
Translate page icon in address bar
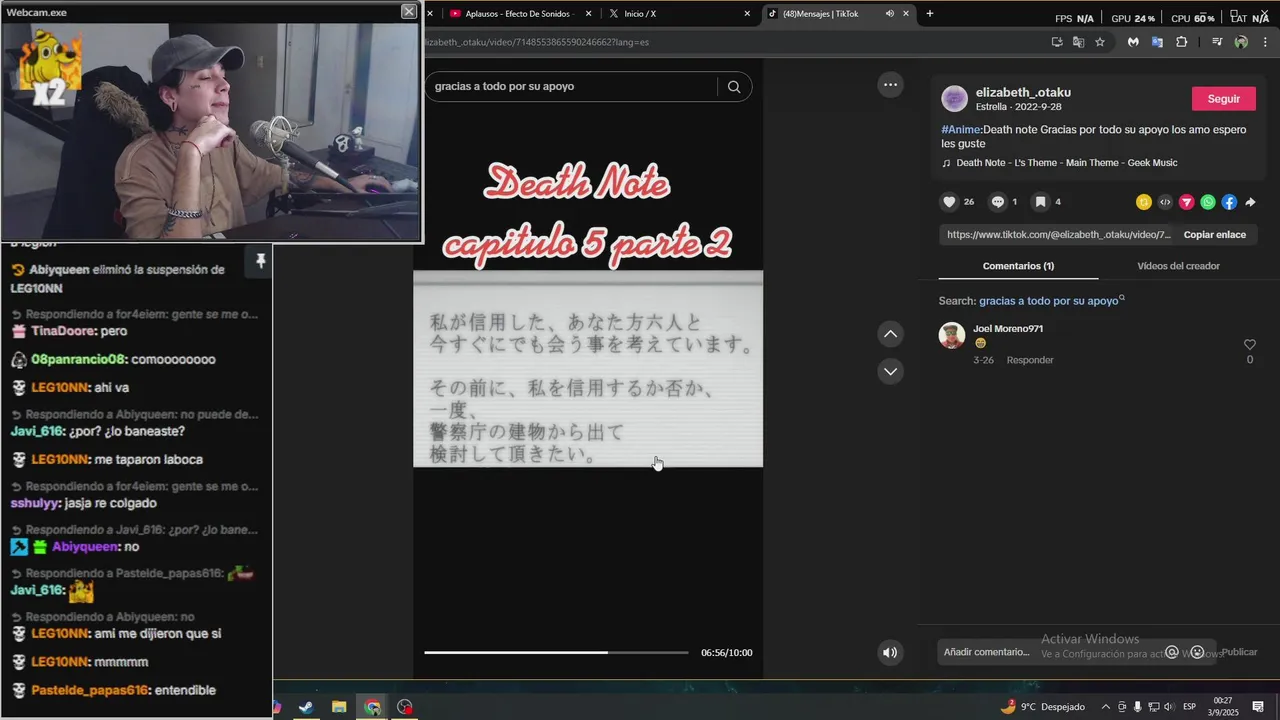click(x=1078, y=42)
